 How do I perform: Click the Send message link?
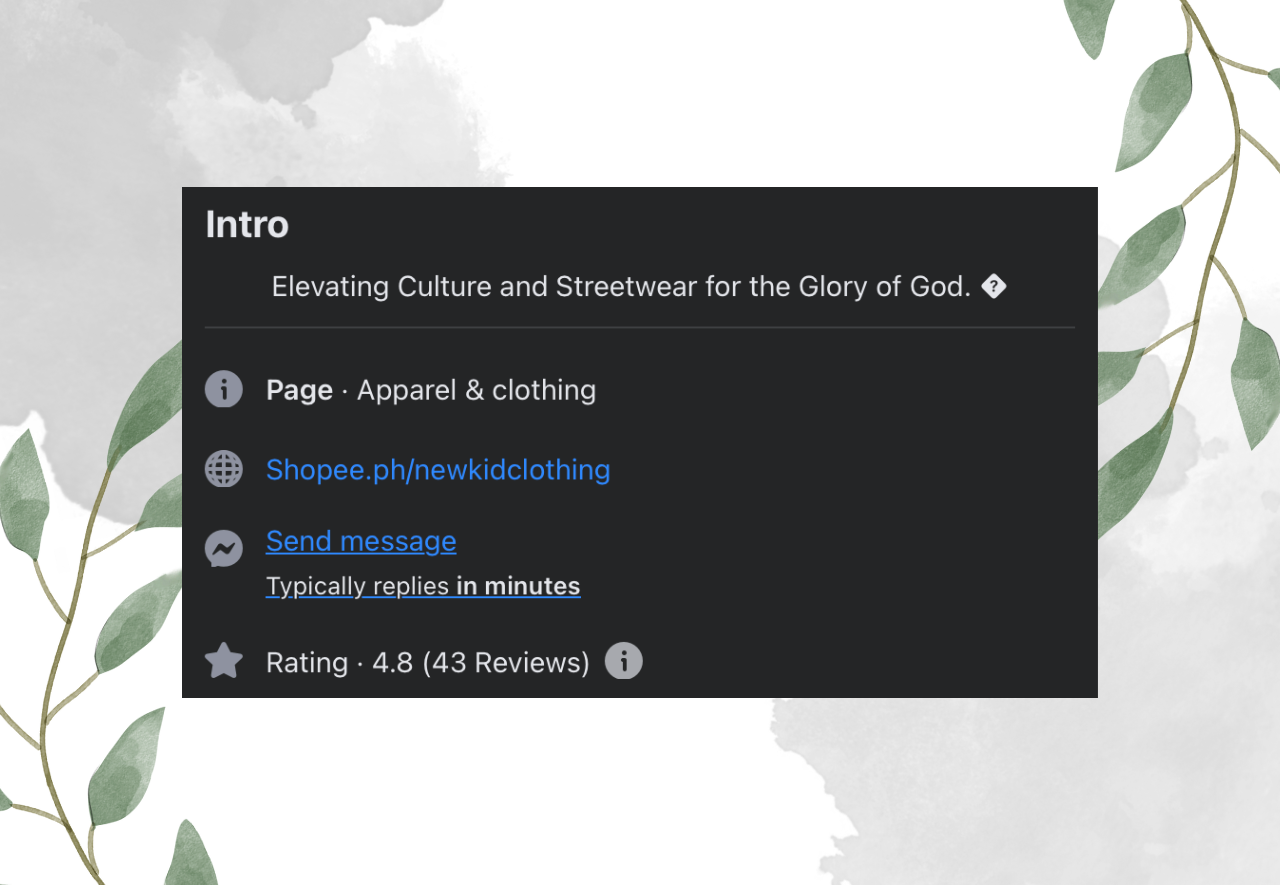[x=361, y=541]
